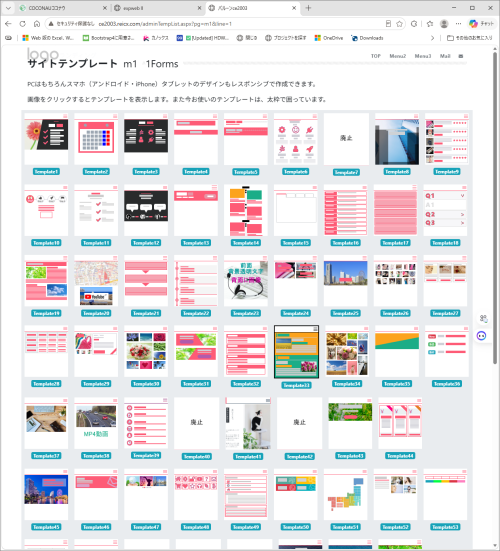Click the Template33 label button
The image size is (500, 551).
pyautogui.click(x=296, y=385)
